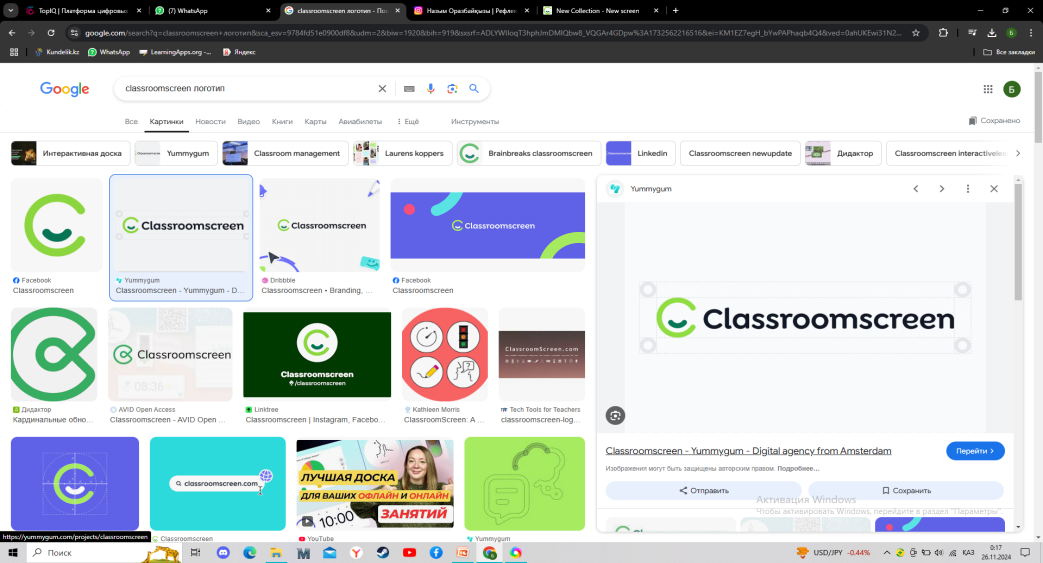Bookmark this page with the star icon
Viewport: 1043px width, 563px height.
916,33
